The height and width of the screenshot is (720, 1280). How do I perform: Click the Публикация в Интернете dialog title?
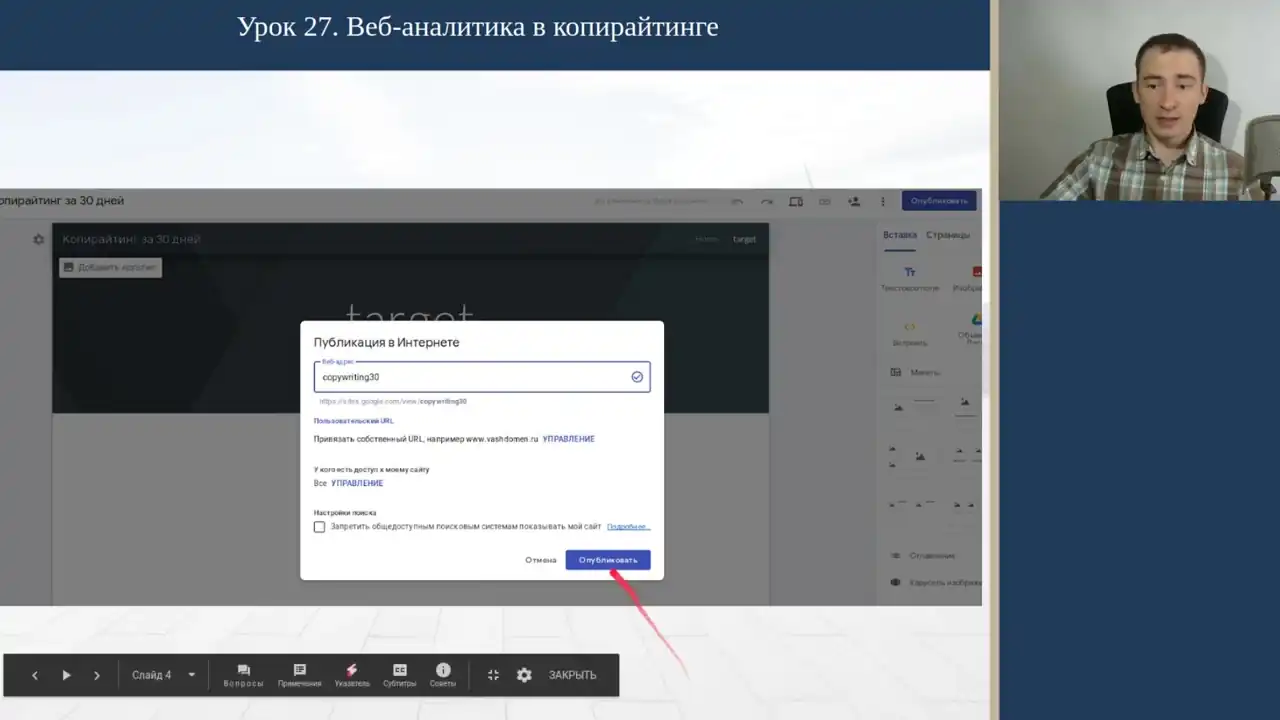pyautogui.click(x=387, y=342)
